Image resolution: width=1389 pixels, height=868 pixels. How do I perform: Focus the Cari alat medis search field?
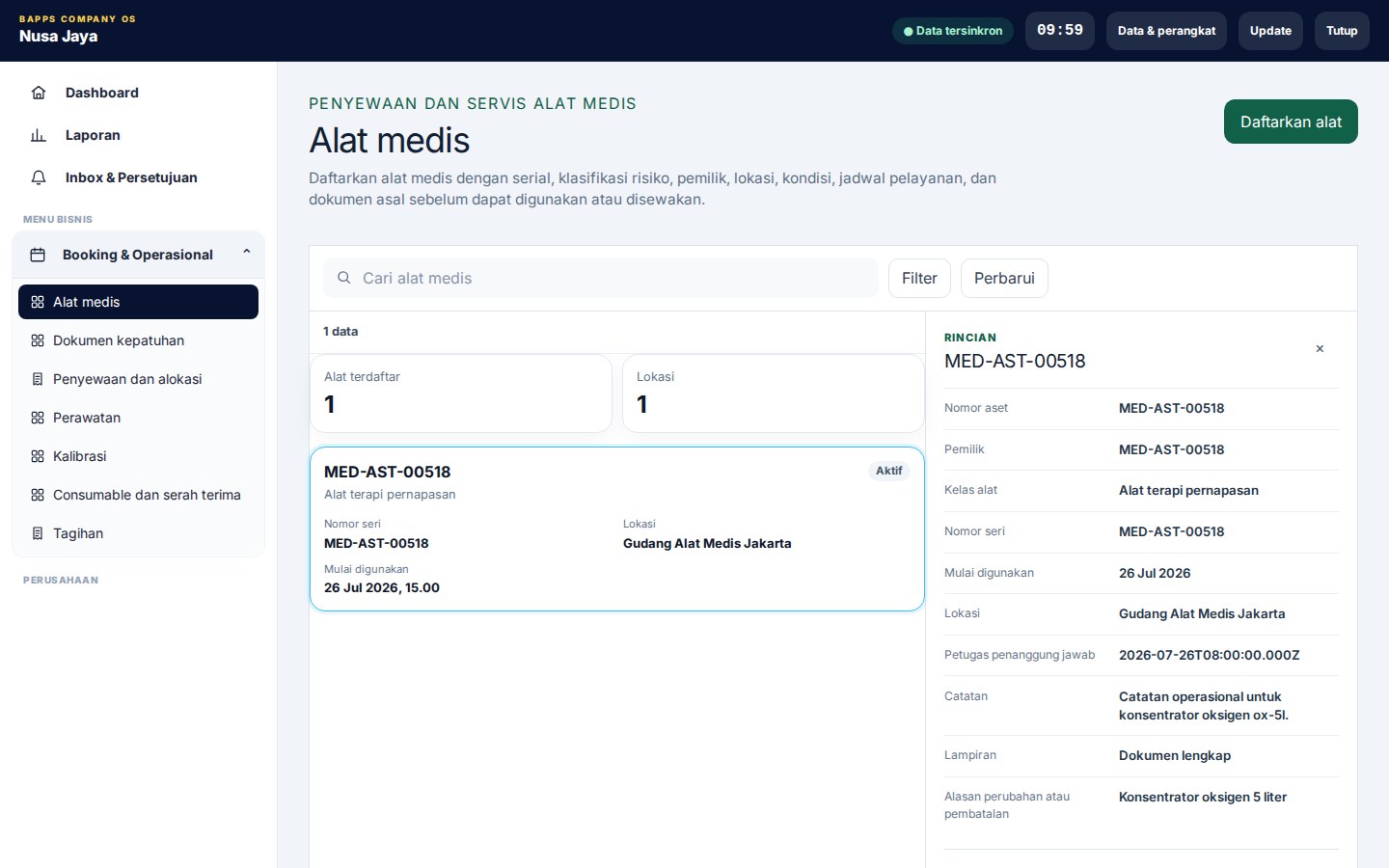coord(601,278)
